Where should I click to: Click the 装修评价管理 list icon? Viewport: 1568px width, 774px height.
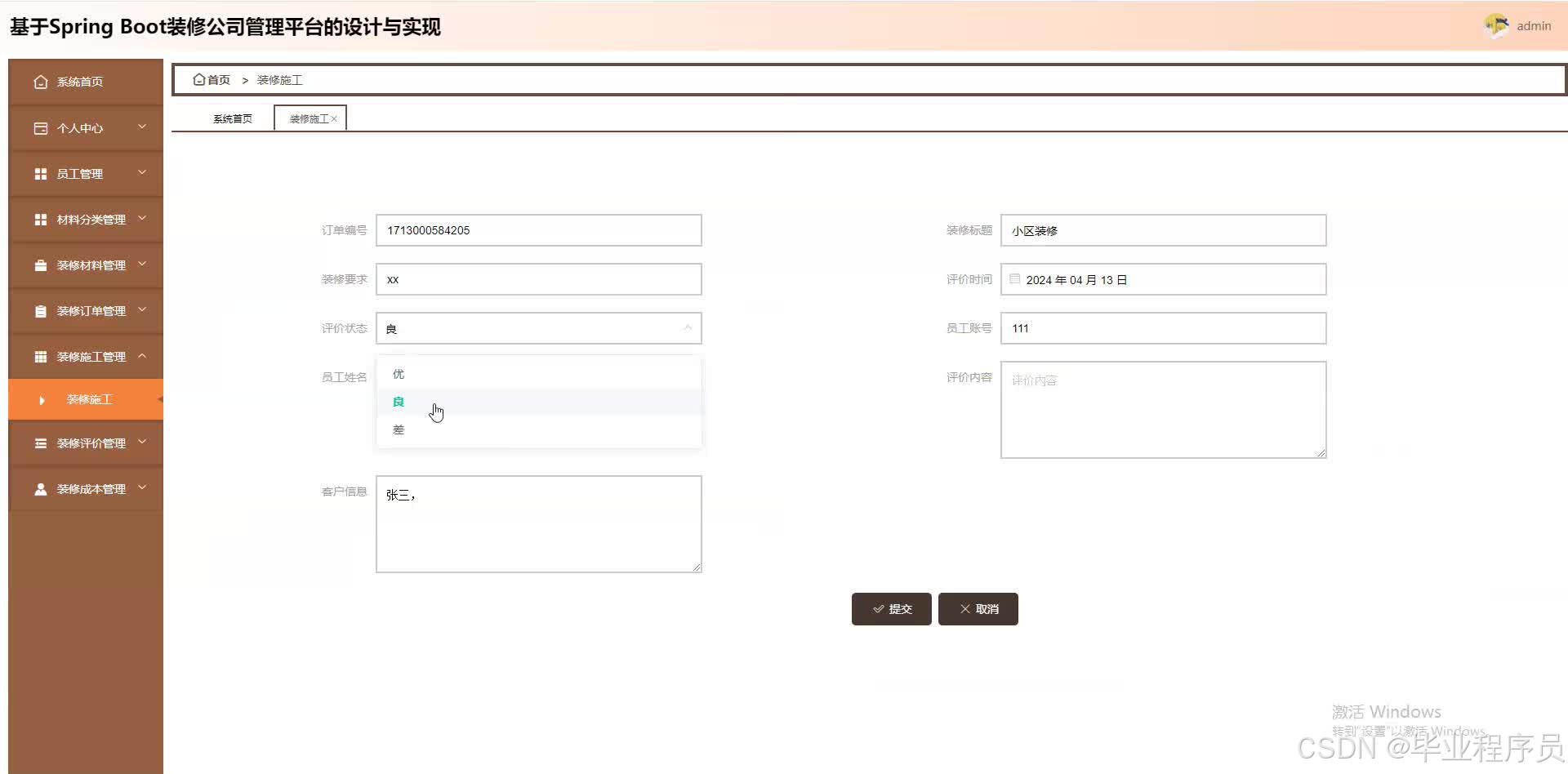pos(41,443)
